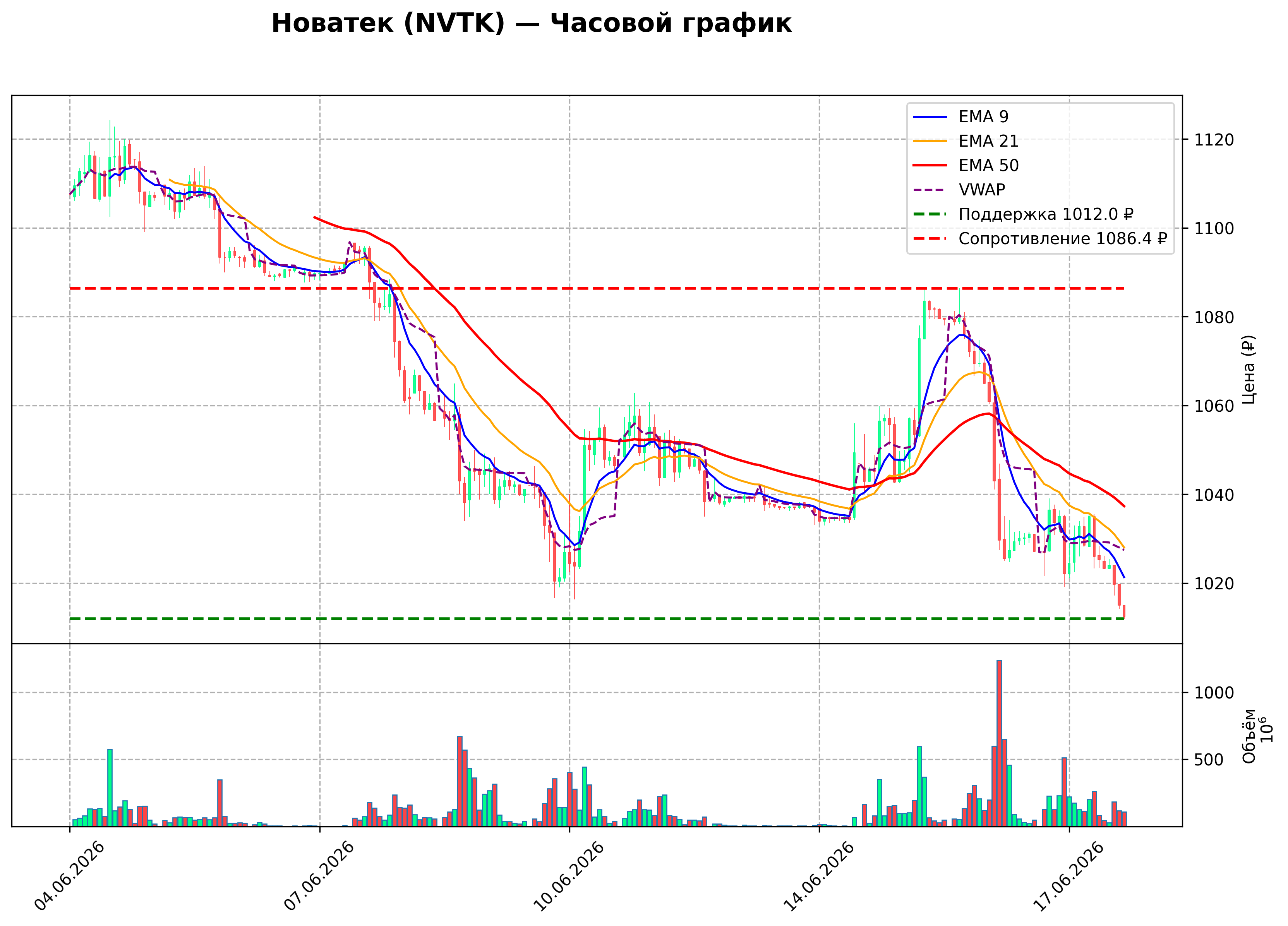Click the 1100 price axis label
The width and height of the screenshot is (1288, 926).
point(1214,228)
